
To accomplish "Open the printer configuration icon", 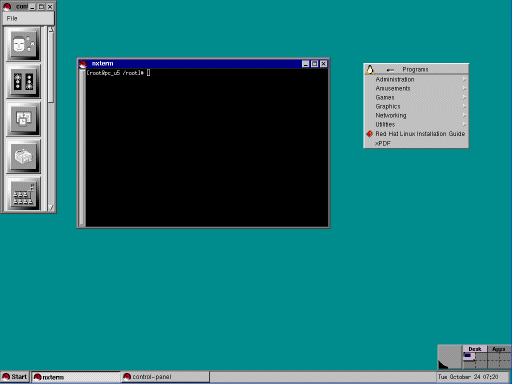I will click(23, 156).
